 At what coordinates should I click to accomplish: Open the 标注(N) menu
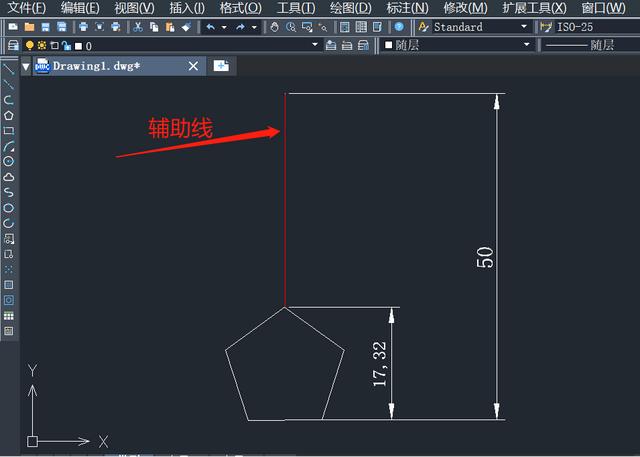[407, 8]
